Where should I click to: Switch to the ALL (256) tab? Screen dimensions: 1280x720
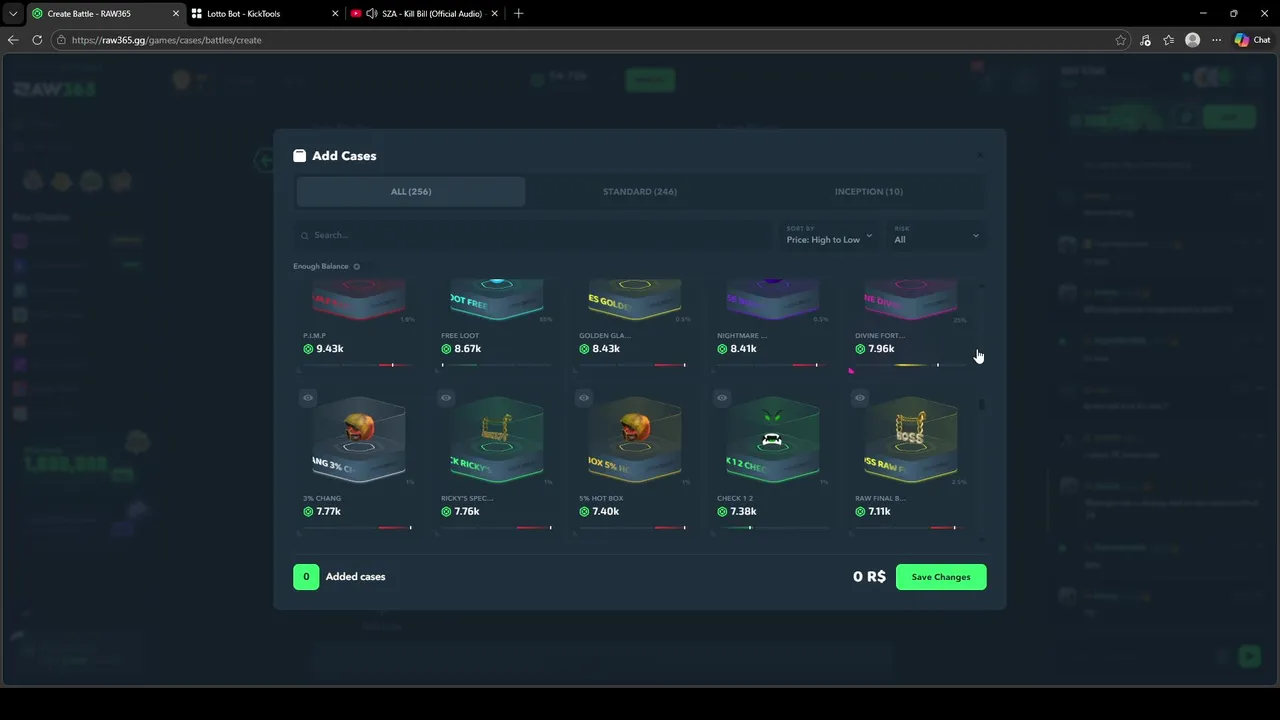(411, 191)
